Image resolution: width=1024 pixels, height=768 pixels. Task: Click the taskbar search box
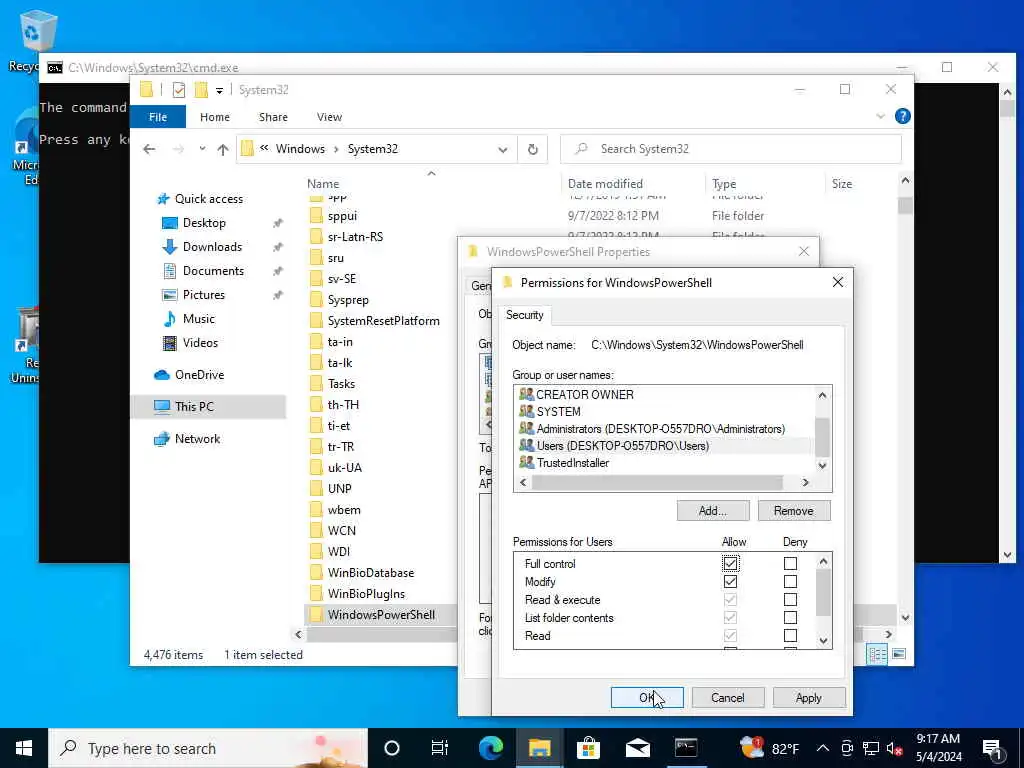(x=208, y=748)
